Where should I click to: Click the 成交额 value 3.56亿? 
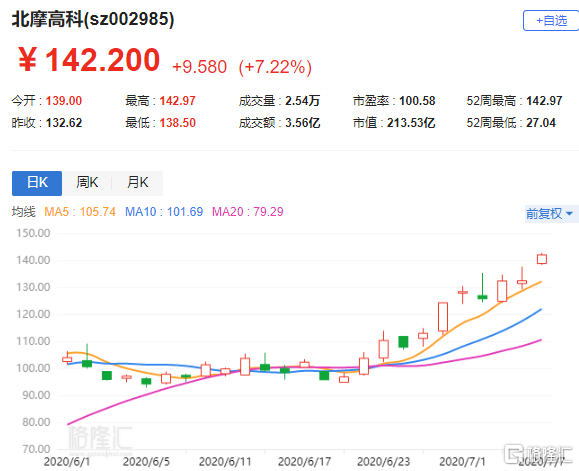pyautogui.click(x=302, y=123)
